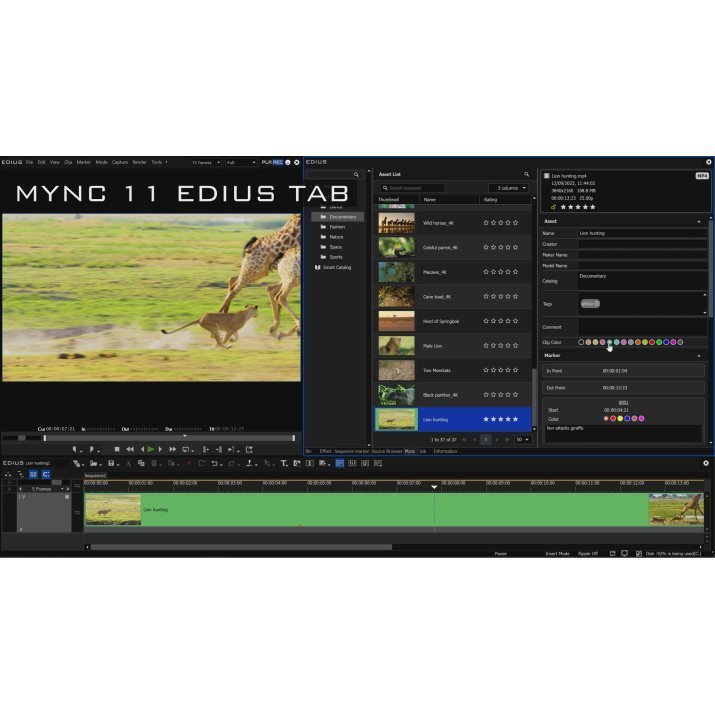Click the Create Title (T) icon
The width and height of the screenshot is (715, 715).
point(283,463)
